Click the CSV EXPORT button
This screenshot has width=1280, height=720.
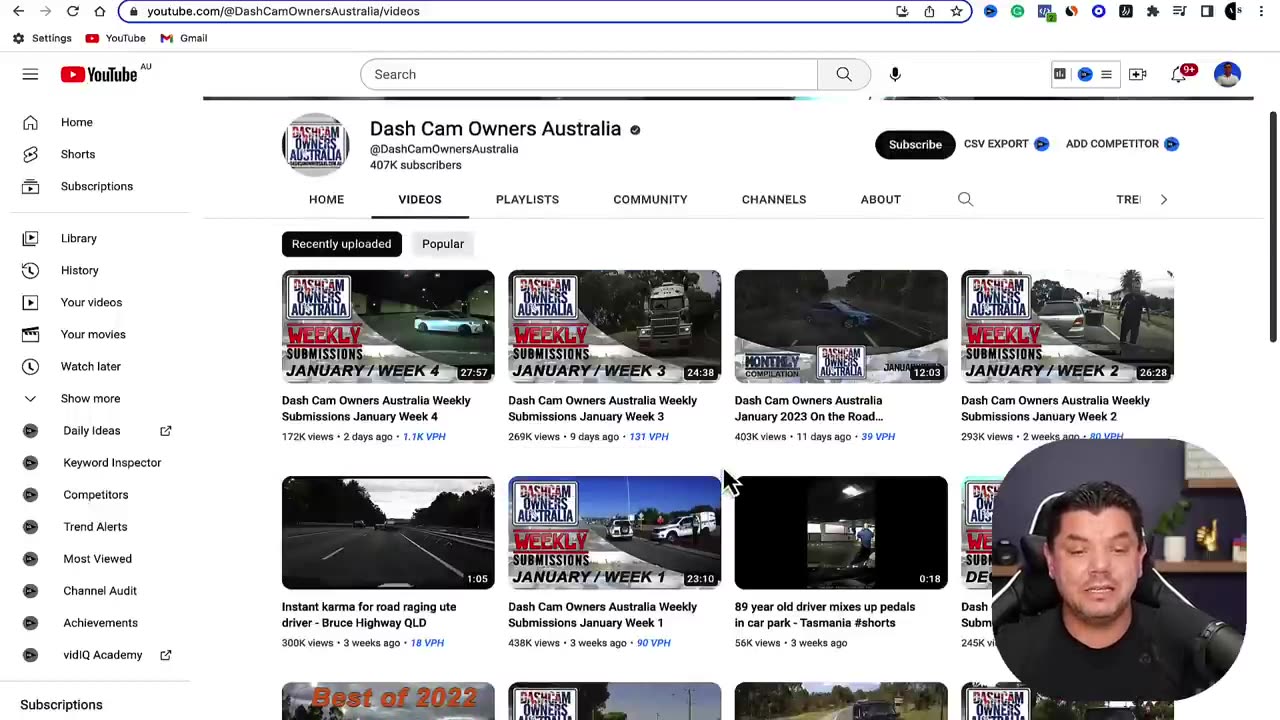[1006, 144]
